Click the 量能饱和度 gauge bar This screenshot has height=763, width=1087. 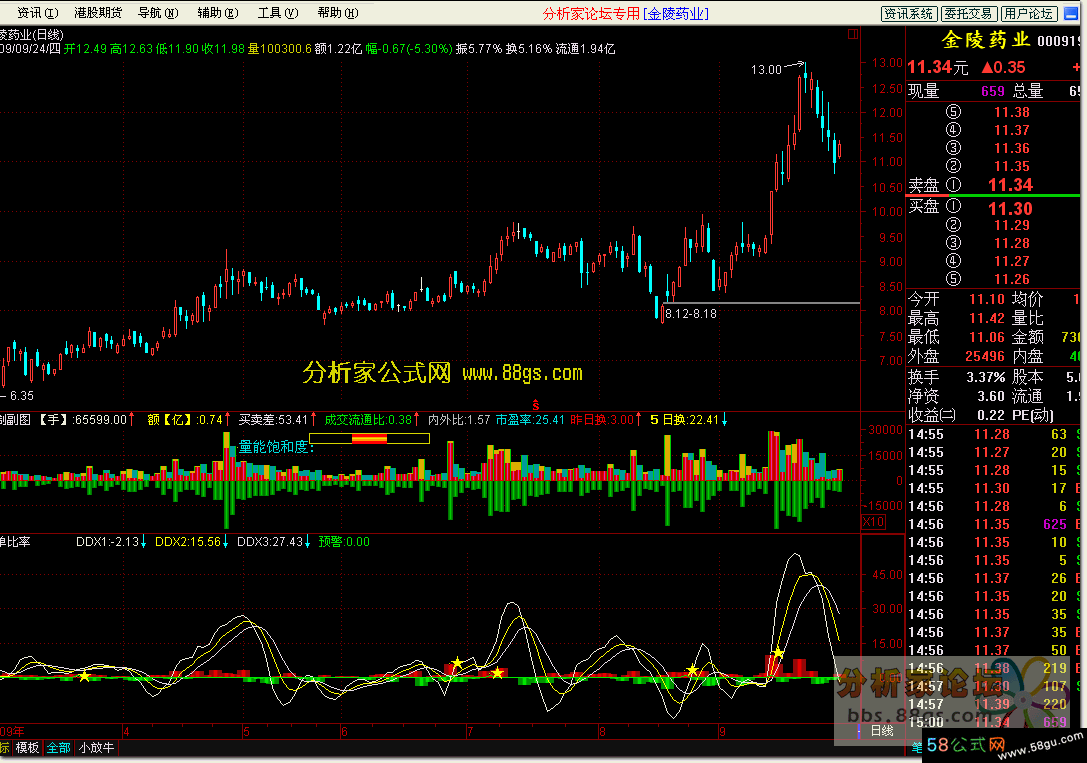click(x=369, y=438)
